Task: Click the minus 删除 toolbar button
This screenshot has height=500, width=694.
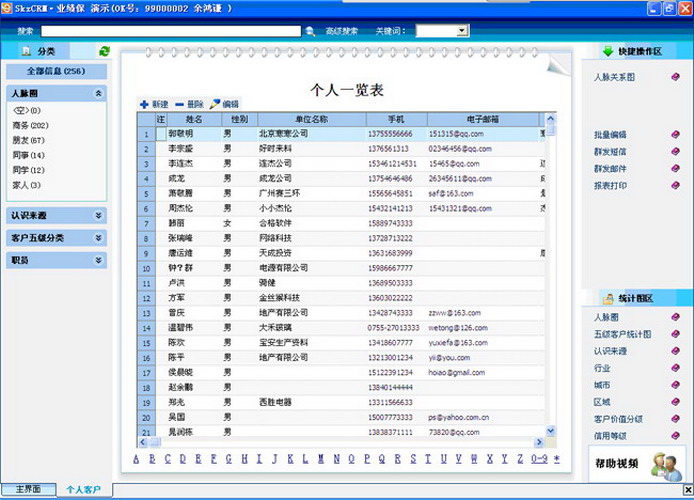Action: point(189,104)
